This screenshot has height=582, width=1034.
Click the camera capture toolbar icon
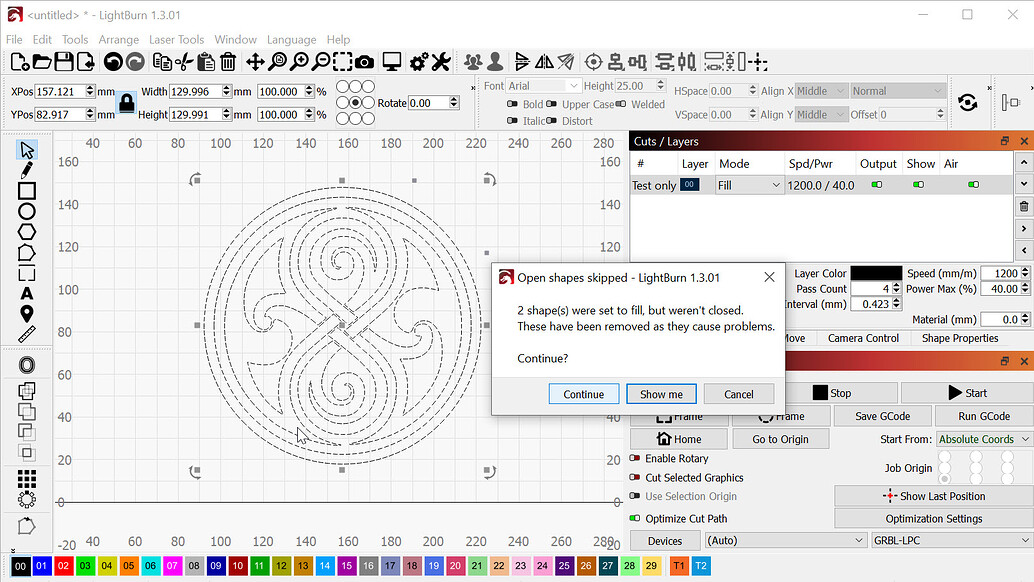(x=365, y=62)
